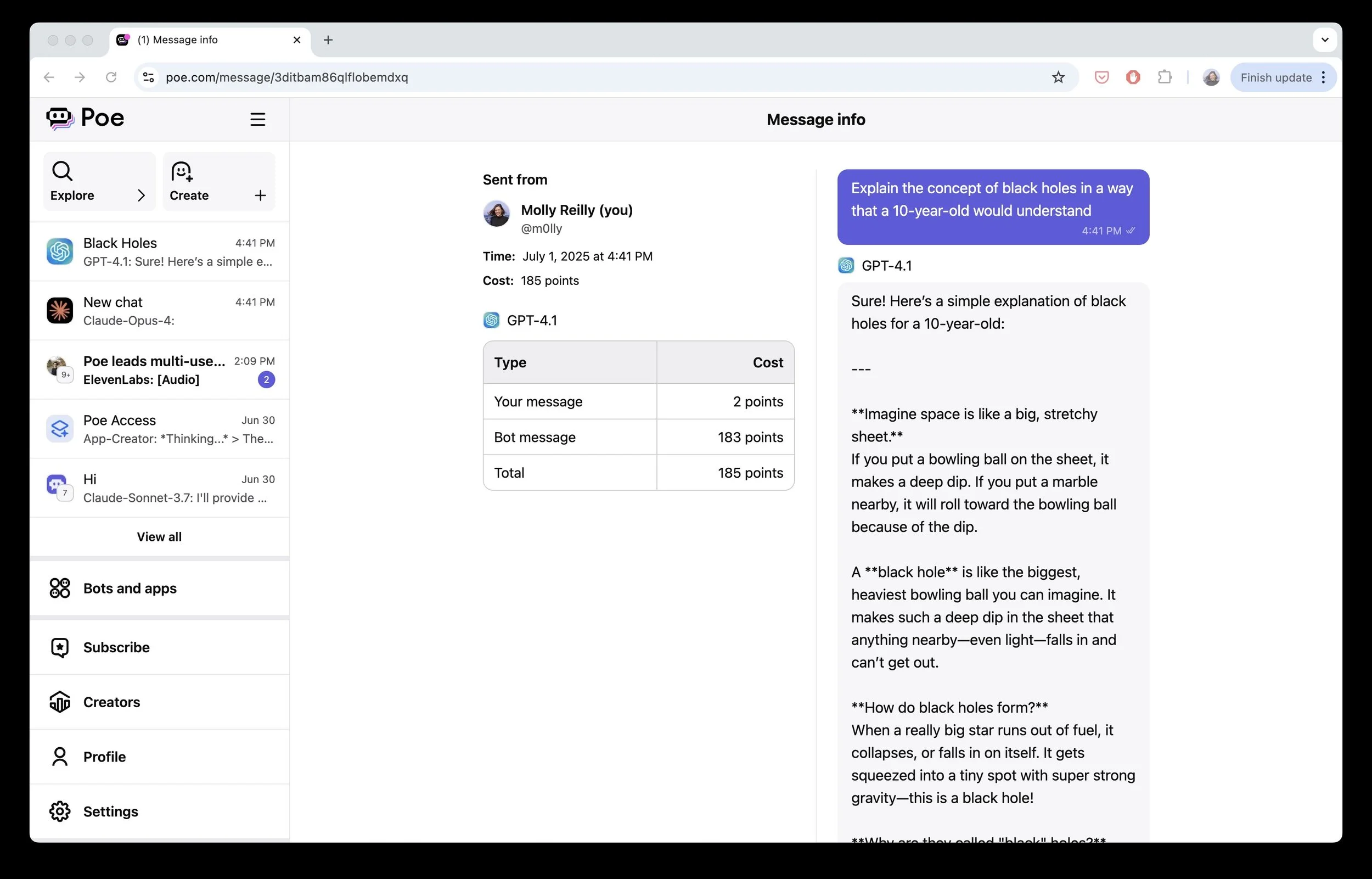Expand the tab search dropdown arrow
Screen dimensions: 1372x879
(1325, 40)
